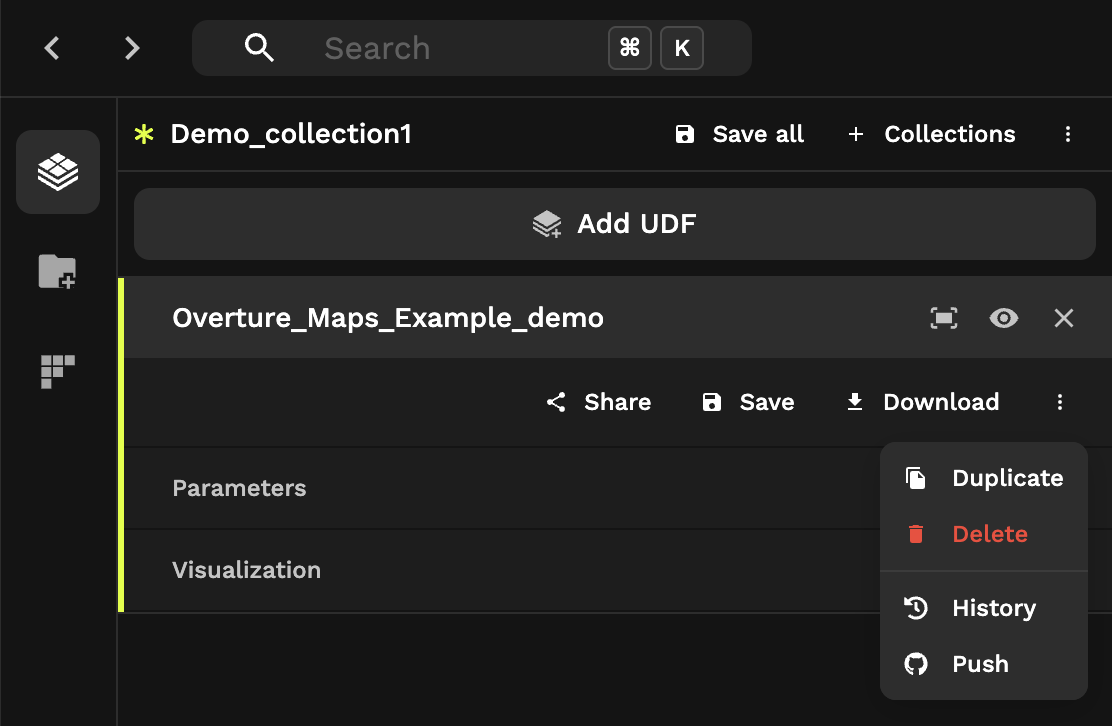Screen dimensions: 1112x726
Task: Click the GitHub Push icon in the menu
Action: (916, 664)
